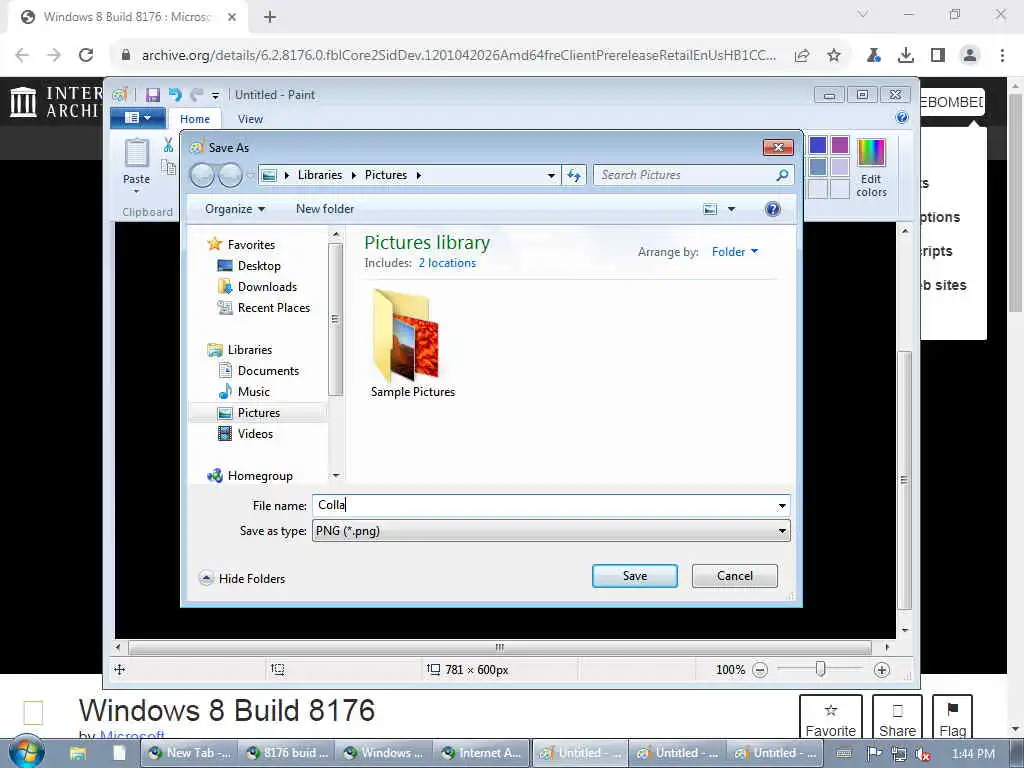Click the Save As dialog help icon
This screenshot has width=1024, height=768.
773,209
